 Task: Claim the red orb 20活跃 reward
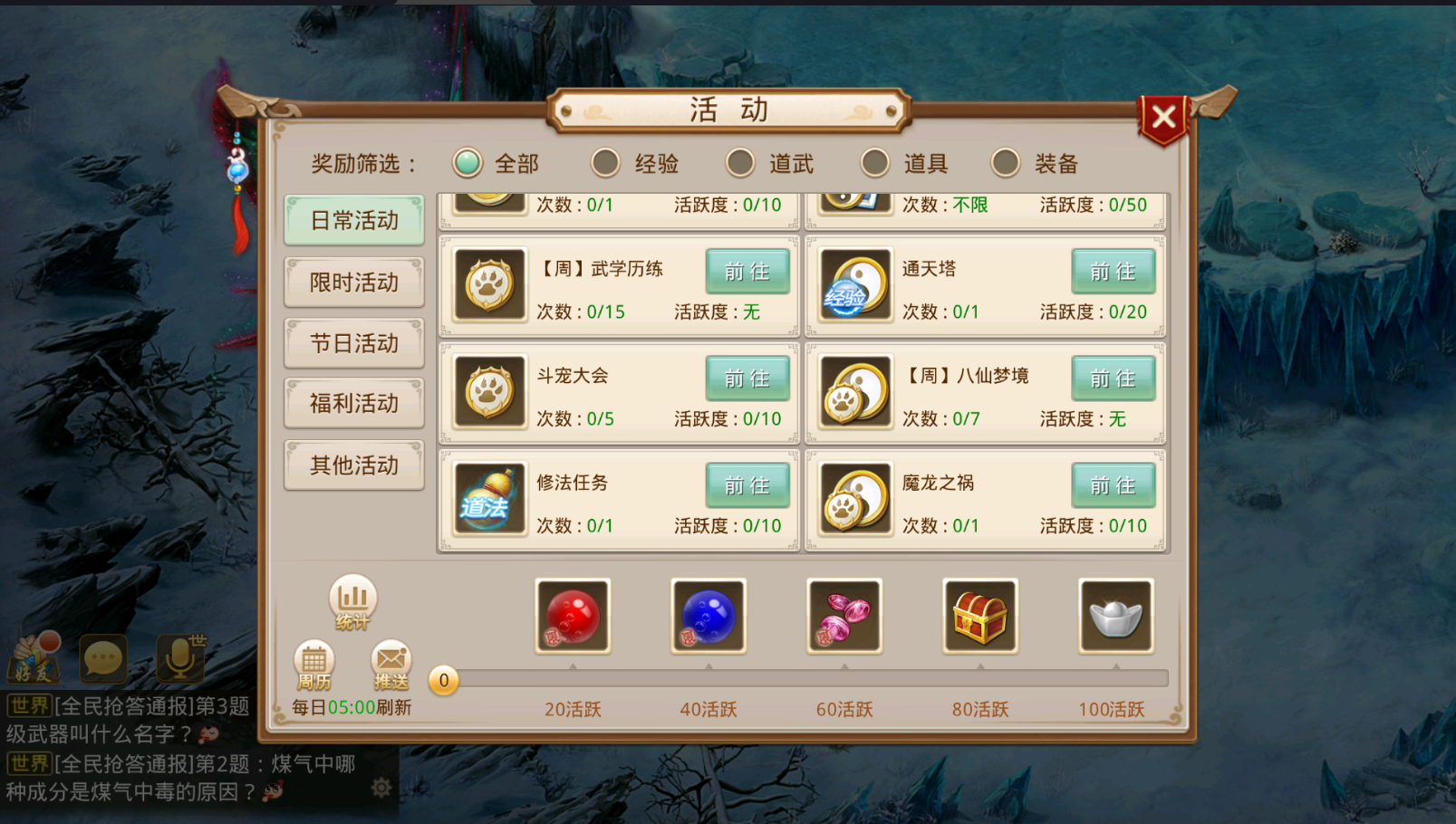coord(573,616)
